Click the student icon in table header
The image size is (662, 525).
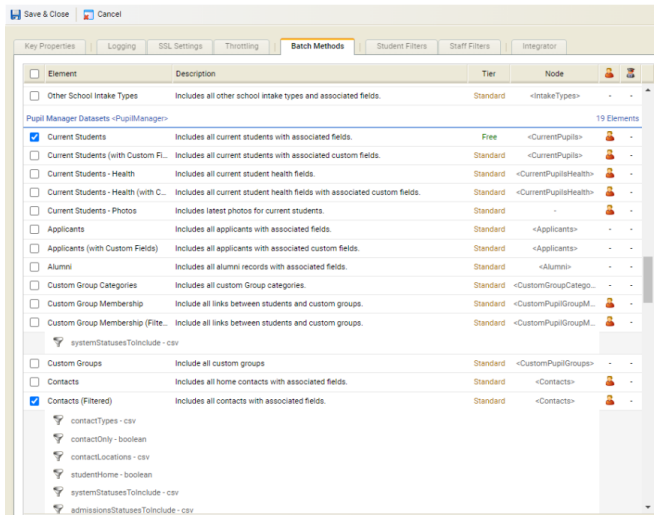pyautogui.click(x=609, y=73)
